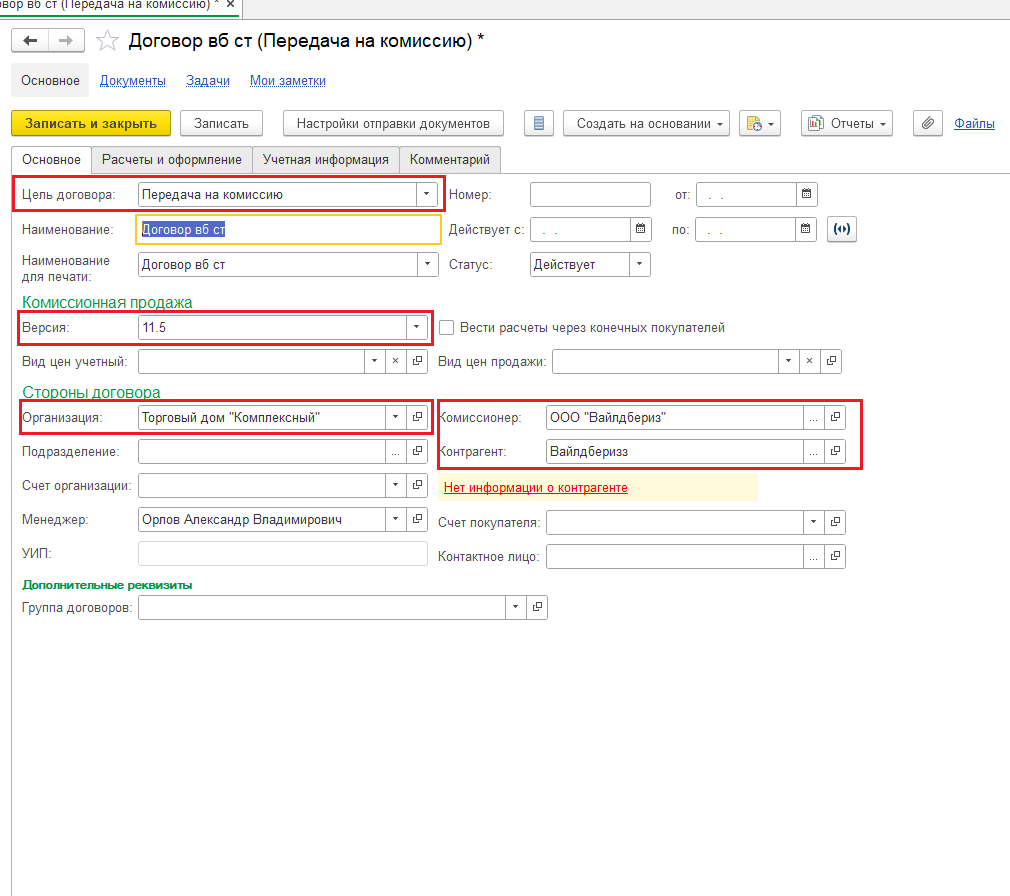Open 'Настройки отправки документов'
Screen dimensions: 1010x896
pos(394,123)
